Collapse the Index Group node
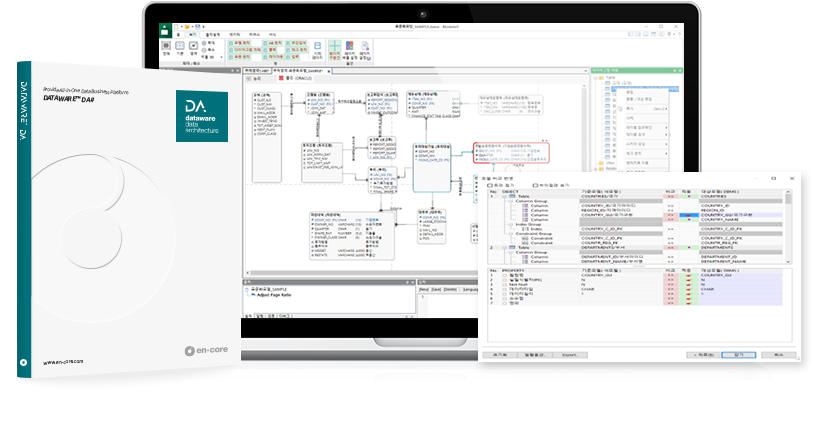Viewport: 814px width, 430px height. pos(511,224)
